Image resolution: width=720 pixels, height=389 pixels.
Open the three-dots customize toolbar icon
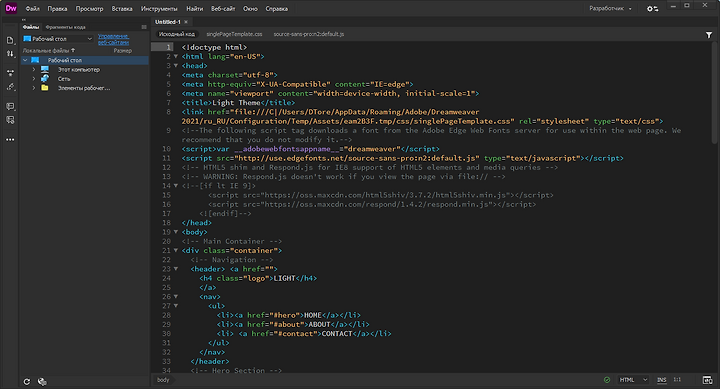tap(10, 140)
